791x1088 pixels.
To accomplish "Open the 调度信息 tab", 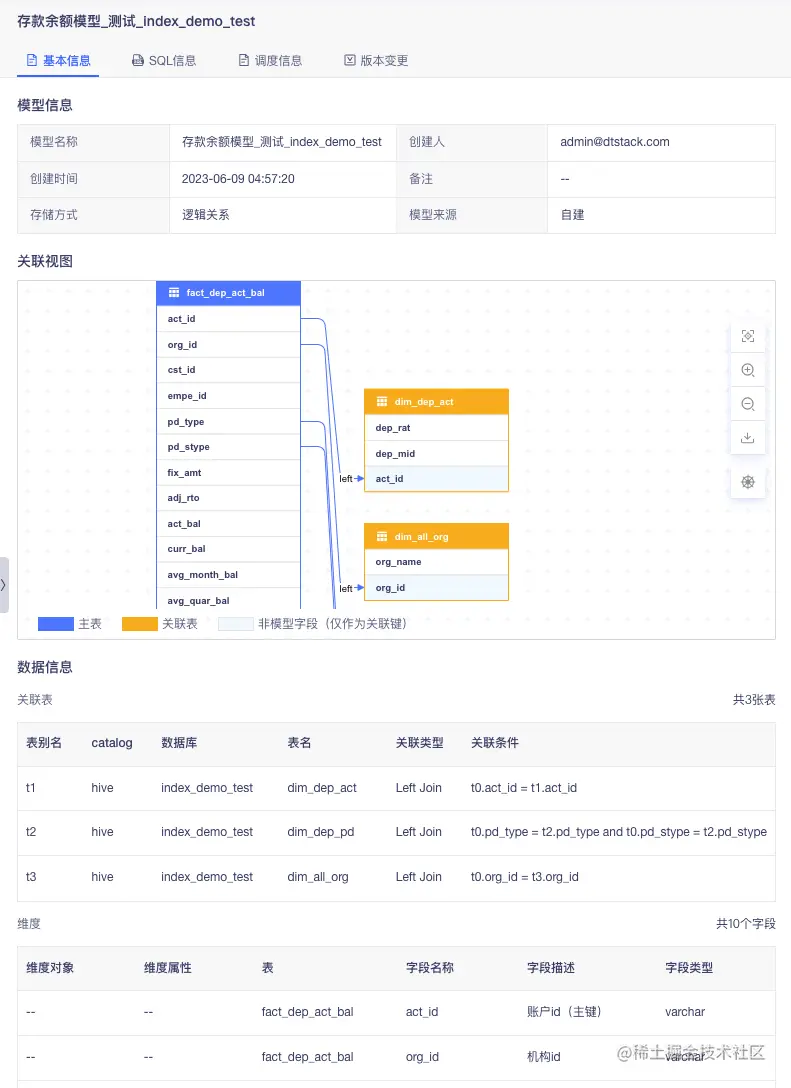I will [x=271, y=60].
